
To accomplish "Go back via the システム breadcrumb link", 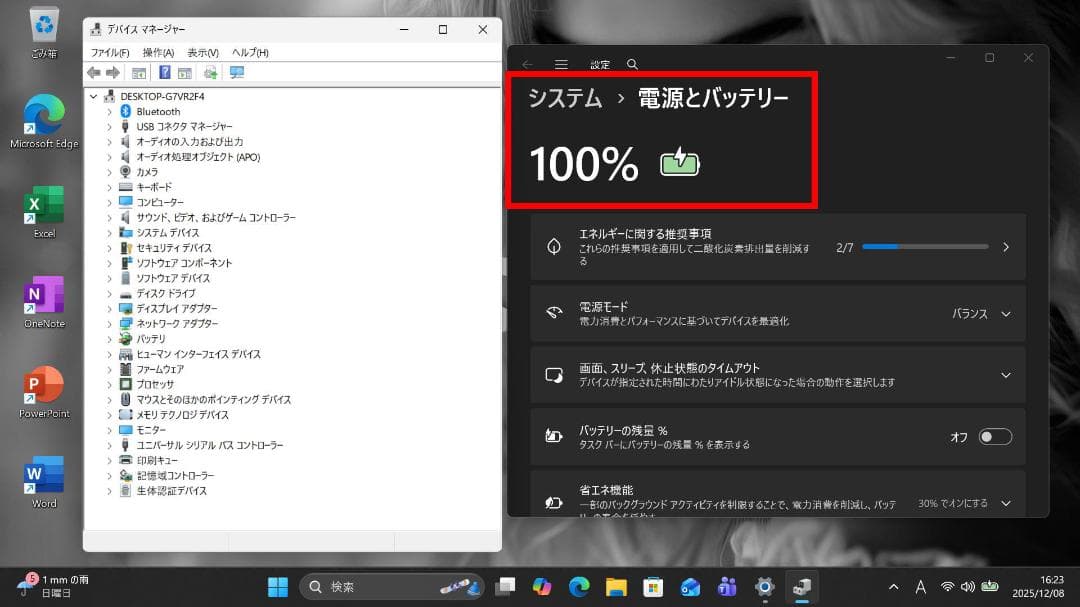I will coord(564,99).
